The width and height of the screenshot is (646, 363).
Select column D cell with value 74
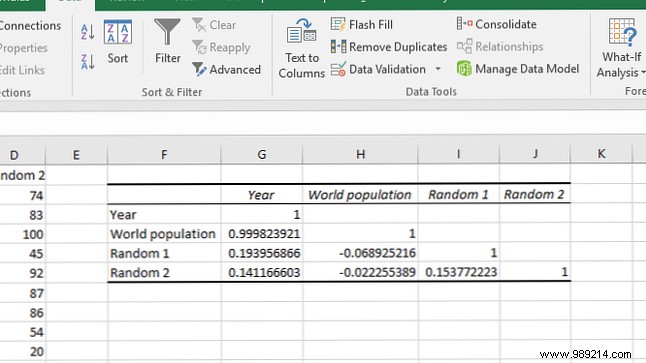point(22,195)
